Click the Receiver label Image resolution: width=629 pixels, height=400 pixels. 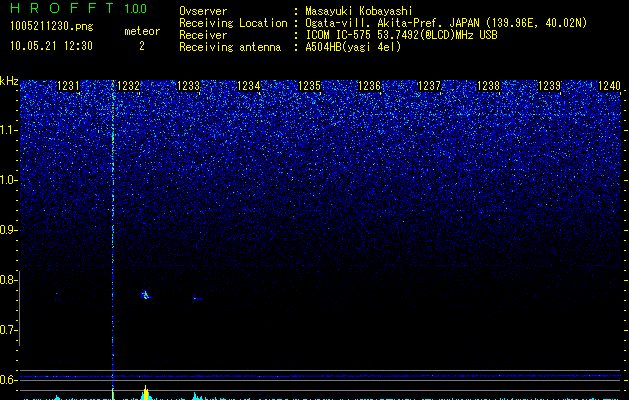[203, 35]
